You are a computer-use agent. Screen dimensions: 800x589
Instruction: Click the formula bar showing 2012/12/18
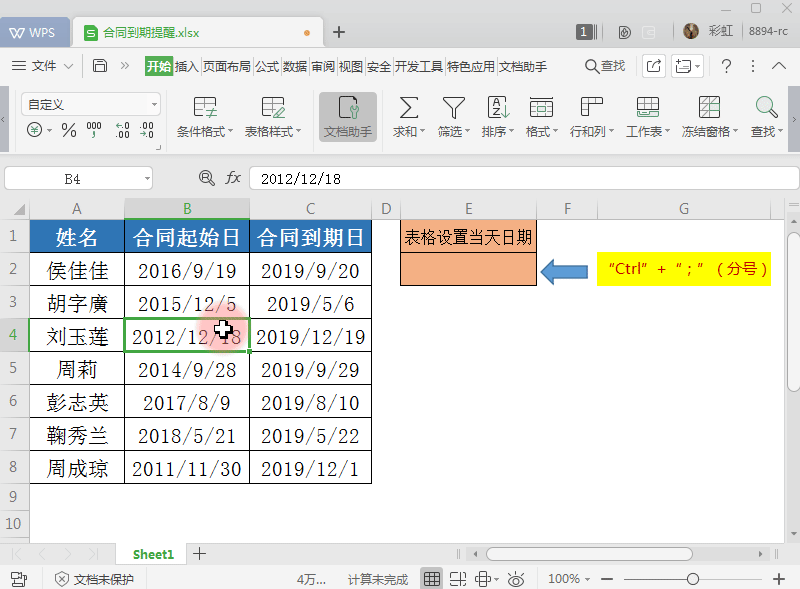pyautogui.click(x=523, y=179)
